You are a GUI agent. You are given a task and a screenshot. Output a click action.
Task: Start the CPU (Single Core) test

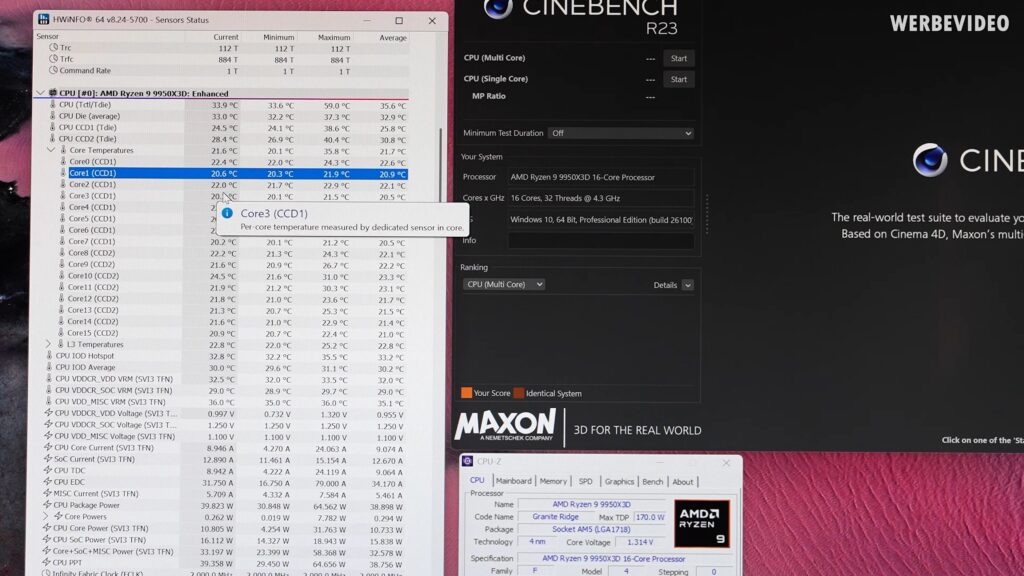[679, 79]
